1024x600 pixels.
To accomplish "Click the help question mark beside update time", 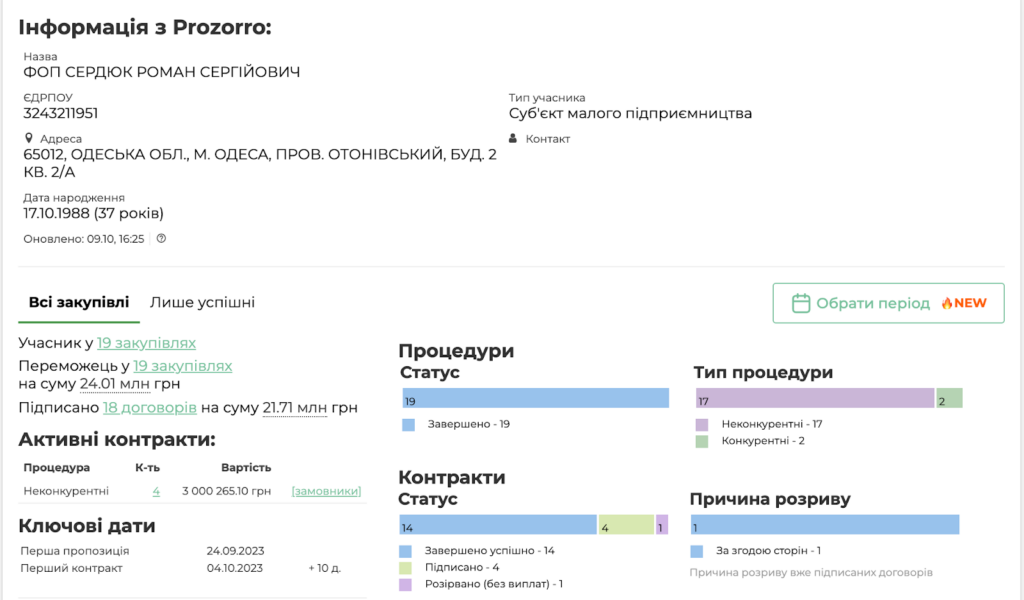I will [x=161, y=239].
